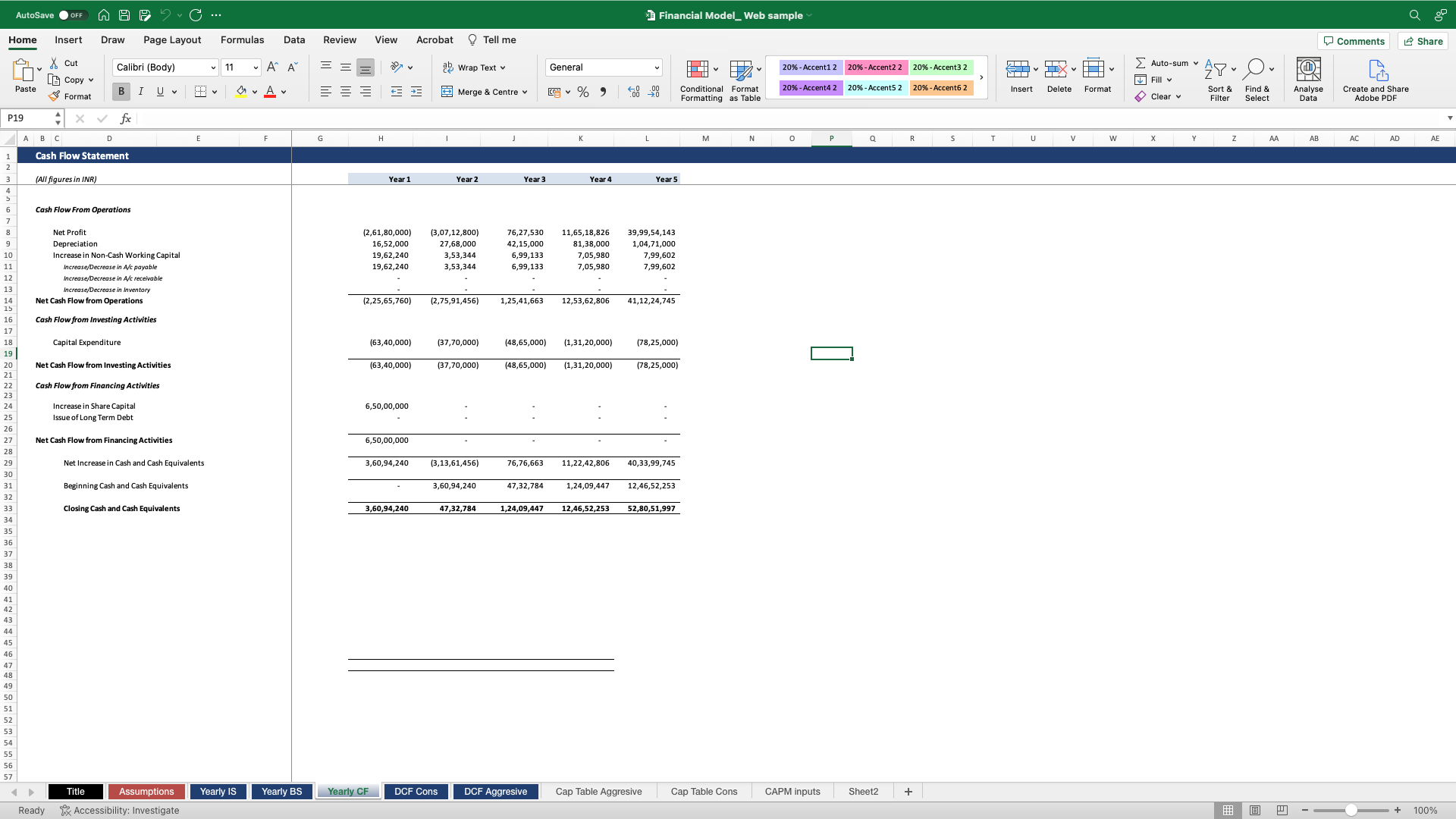Click the Conditional Formatting icon

pos(697,70)
